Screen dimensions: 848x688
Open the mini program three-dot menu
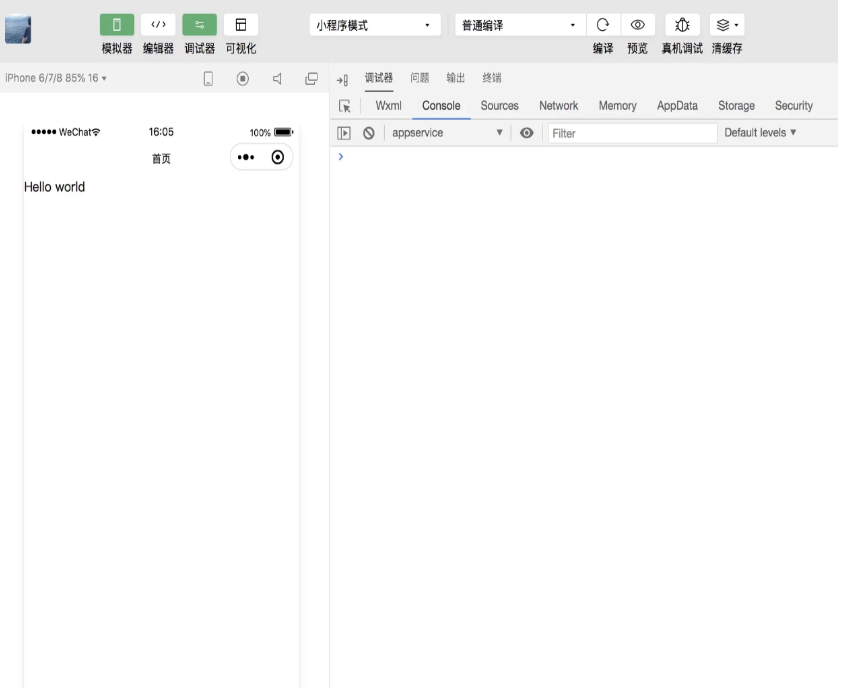(246, 157)
